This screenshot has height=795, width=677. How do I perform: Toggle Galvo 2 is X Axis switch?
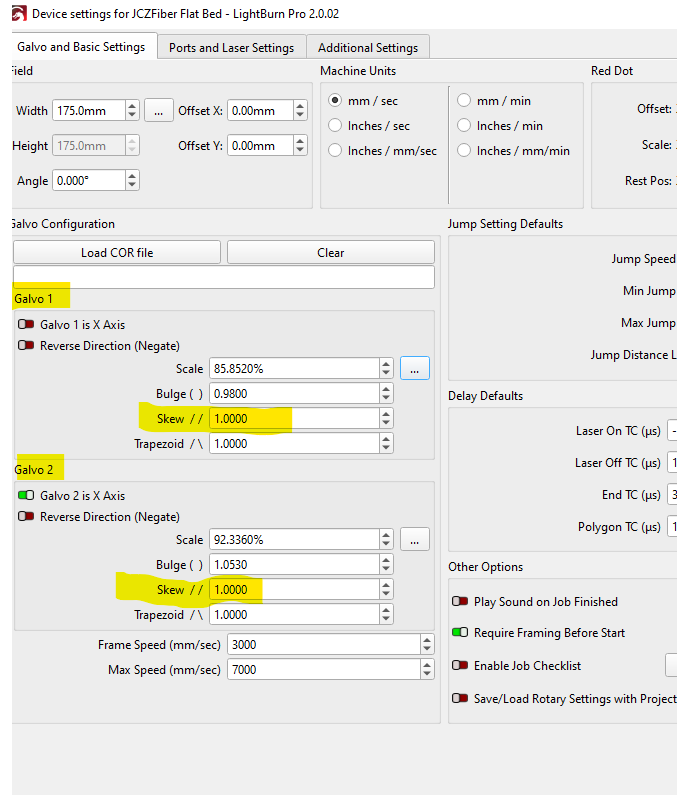coord(26,496)
